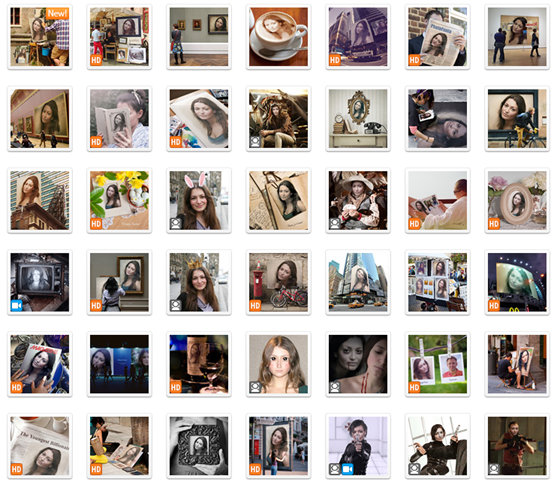560x485 pixels.
Task: Choose the woman viewing gold-framed painting effect
Action: coord(119,282)
